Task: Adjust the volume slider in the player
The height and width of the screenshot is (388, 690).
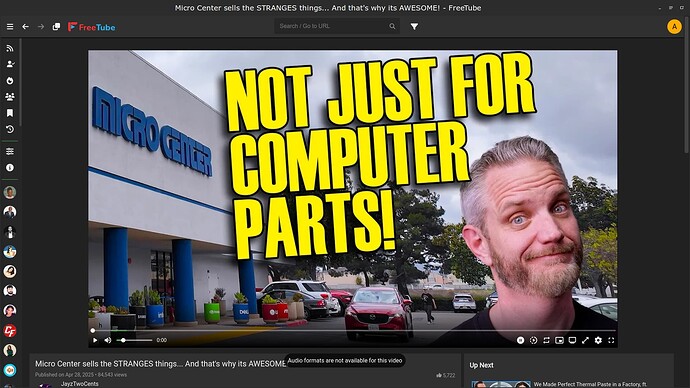Action: point(134,340)
